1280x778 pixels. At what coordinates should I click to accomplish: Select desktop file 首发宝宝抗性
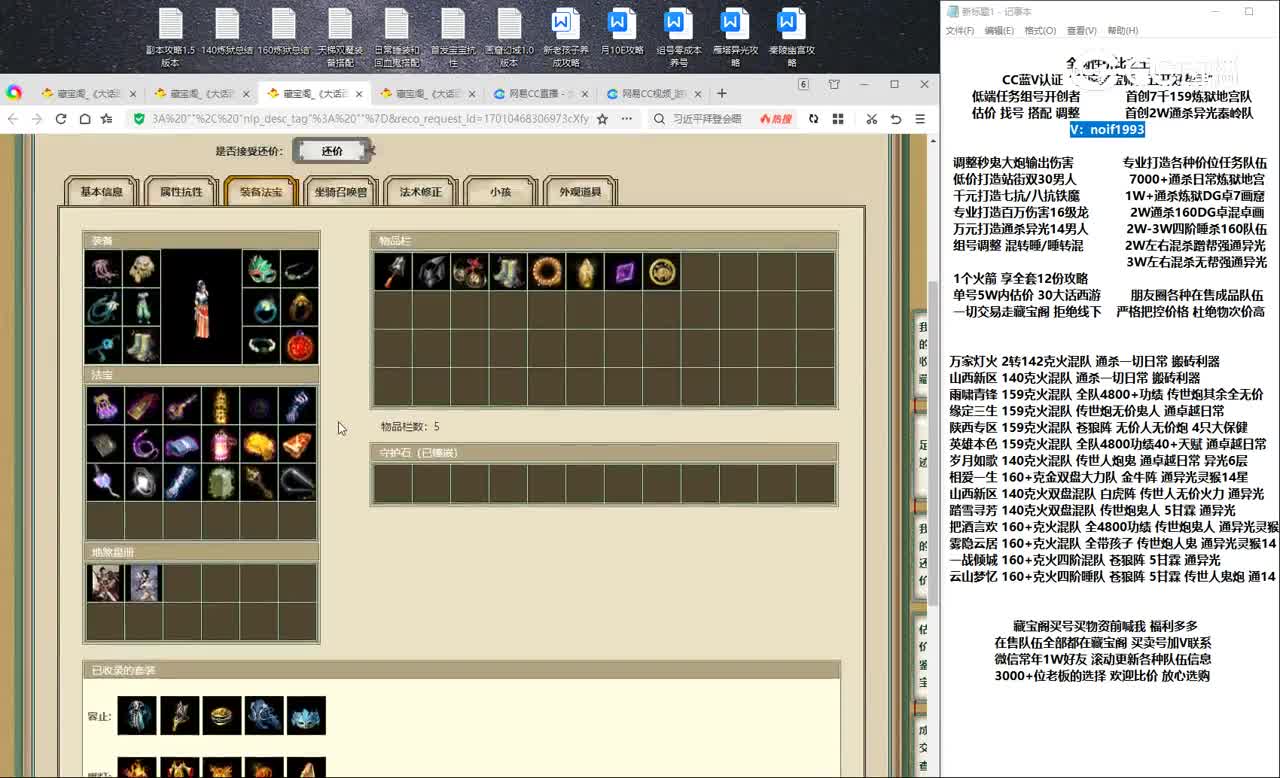click(453, 37)
